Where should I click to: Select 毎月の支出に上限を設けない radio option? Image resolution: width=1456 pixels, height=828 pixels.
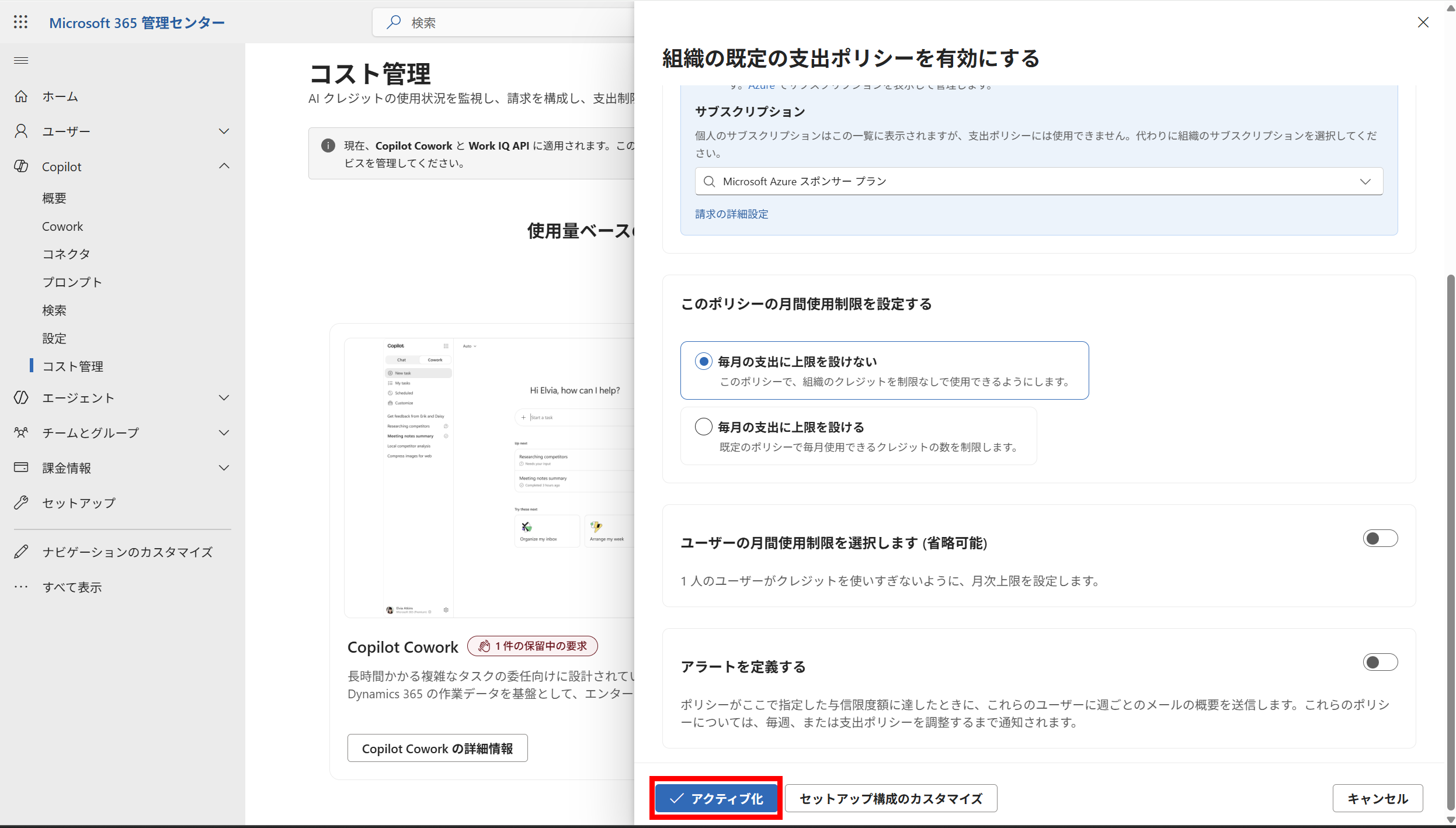click(704, 362)
